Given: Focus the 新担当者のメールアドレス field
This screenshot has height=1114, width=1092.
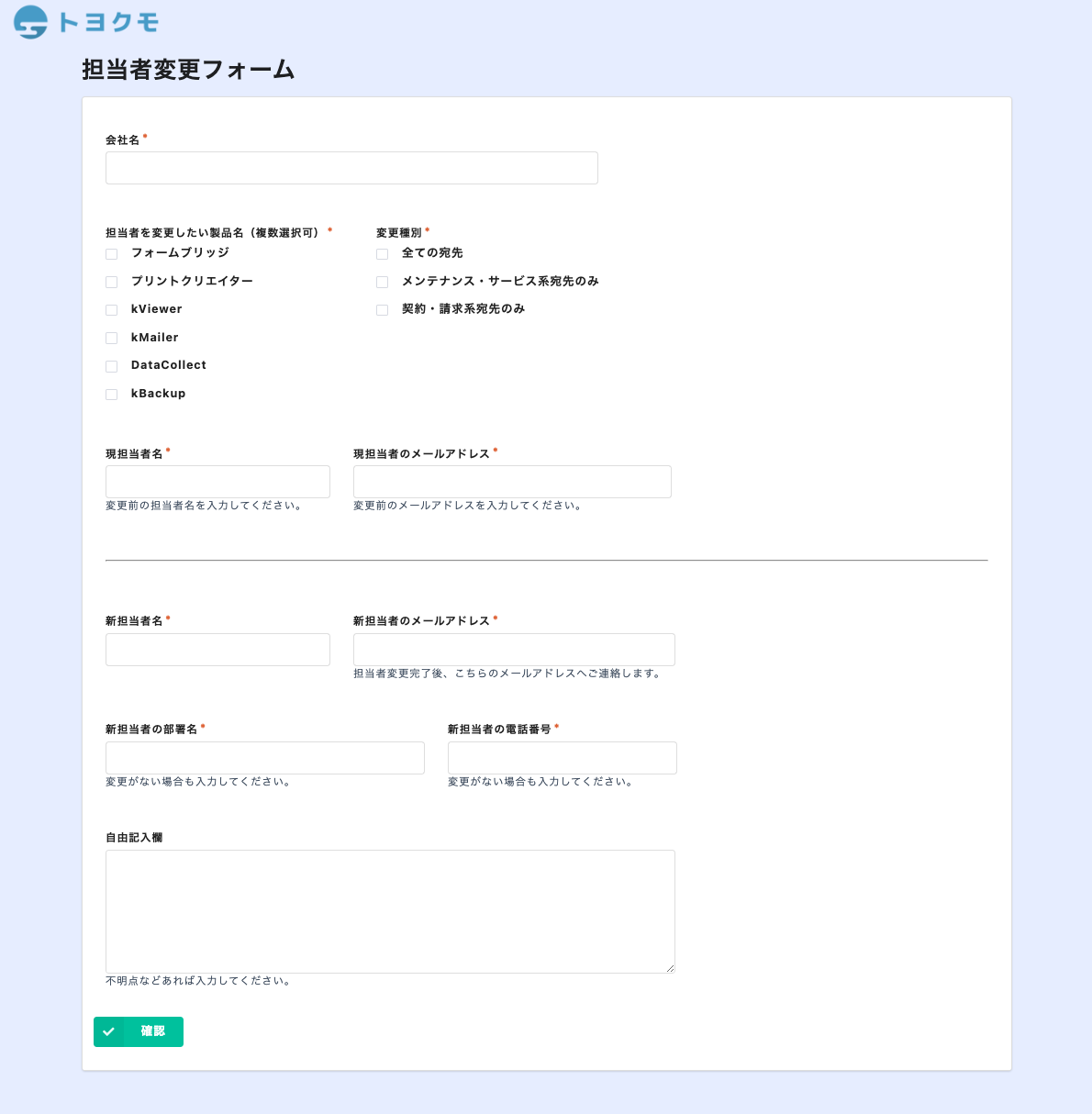Looking at the screenshot, I should tap(514, 650).
